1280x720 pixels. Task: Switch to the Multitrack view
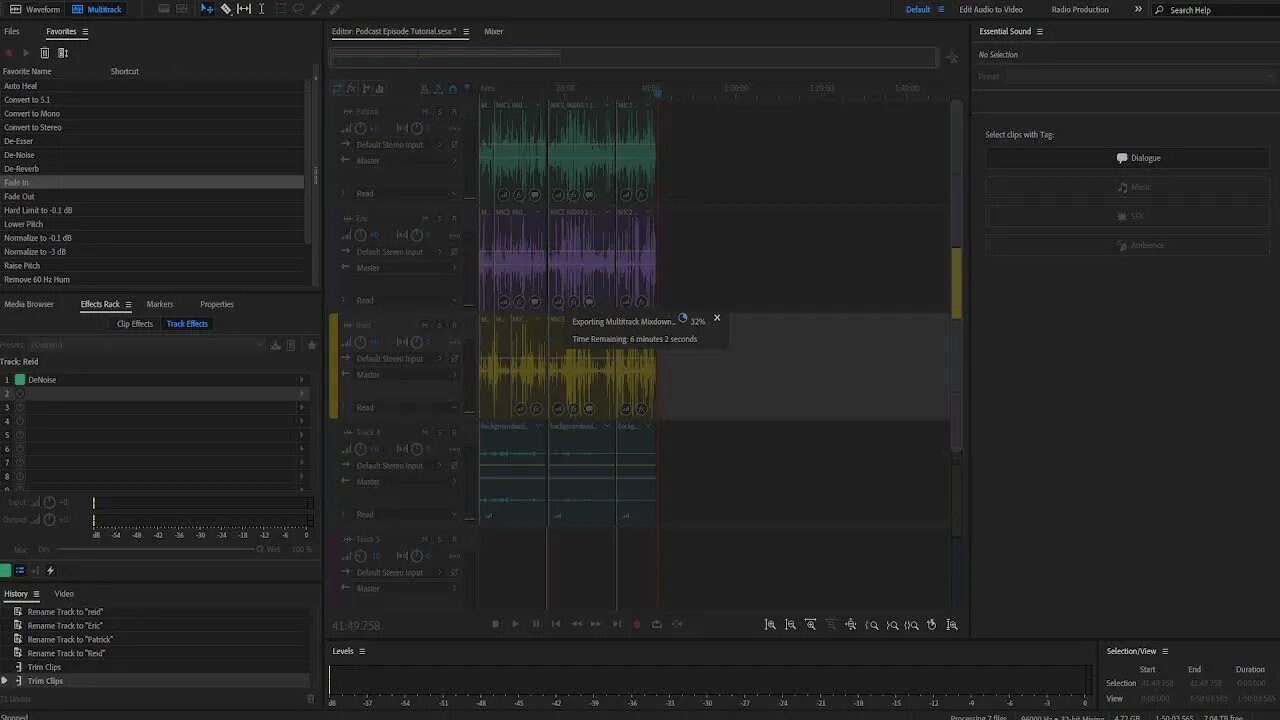pos(96,9)
